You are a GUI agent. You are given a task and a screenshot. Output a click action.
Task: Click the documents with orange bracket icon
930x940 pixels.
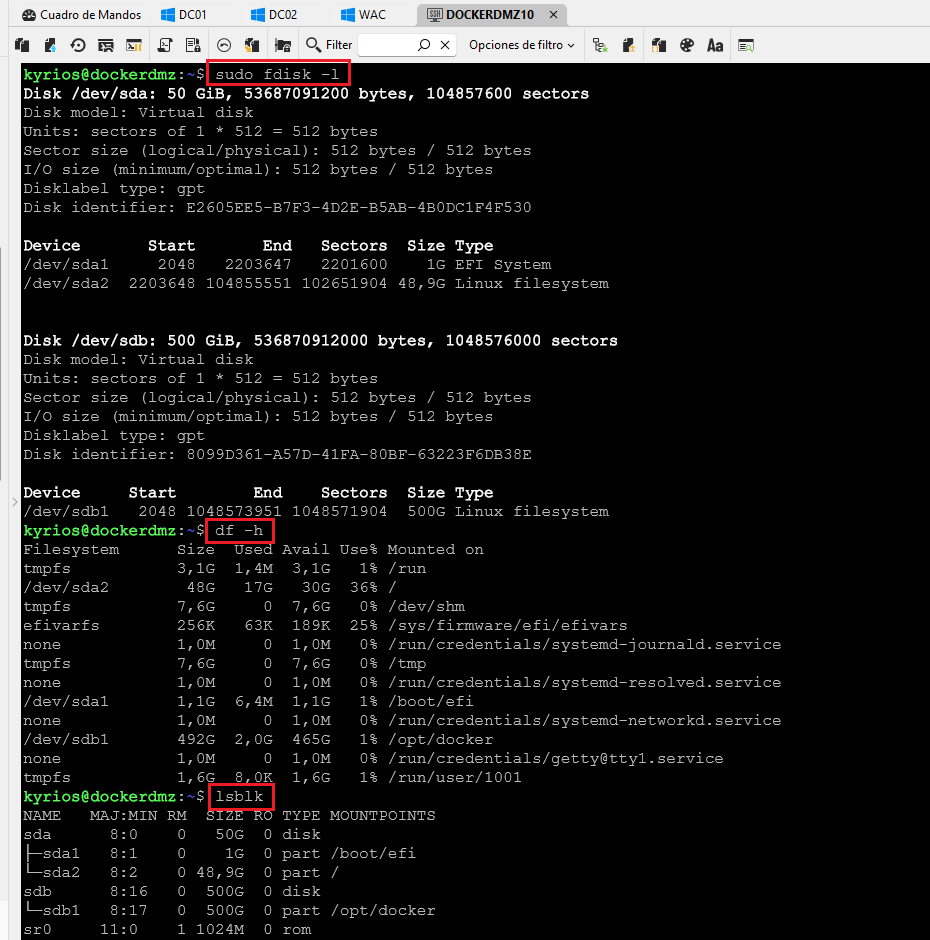pyautogui.click(x=659, y=45)
